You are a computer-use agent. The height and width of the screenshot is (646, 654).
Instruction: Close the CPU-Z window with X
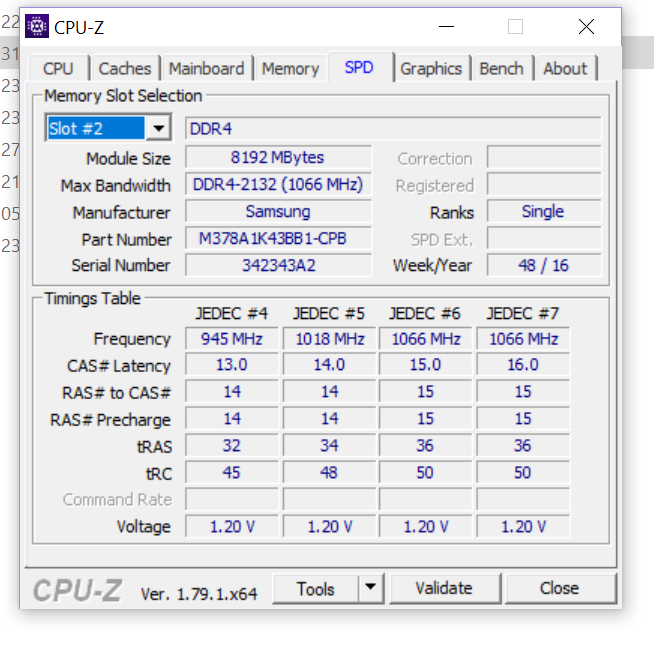(586, 27)
